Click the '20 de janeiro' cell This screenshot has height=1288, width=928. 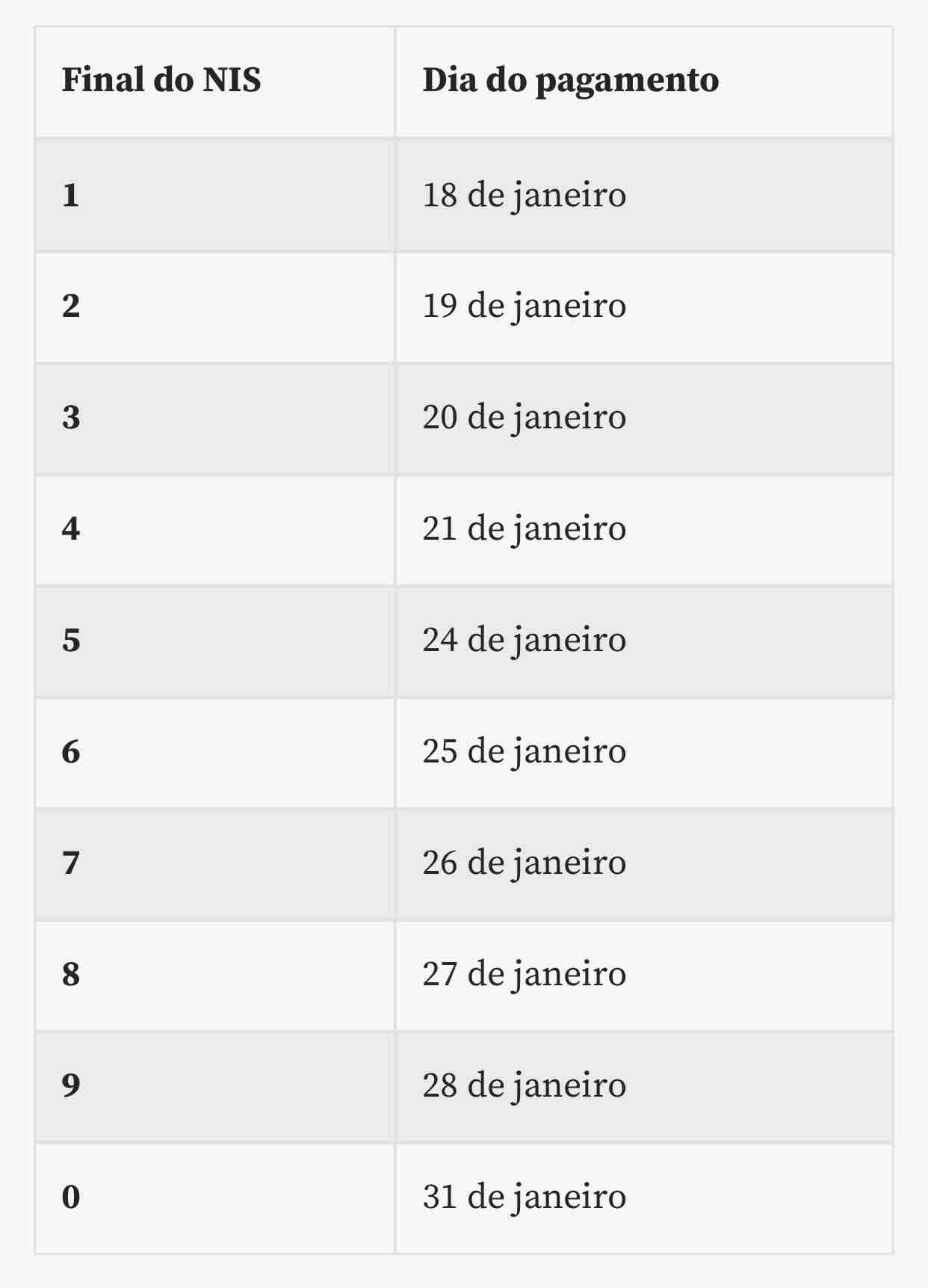(644, 419)
